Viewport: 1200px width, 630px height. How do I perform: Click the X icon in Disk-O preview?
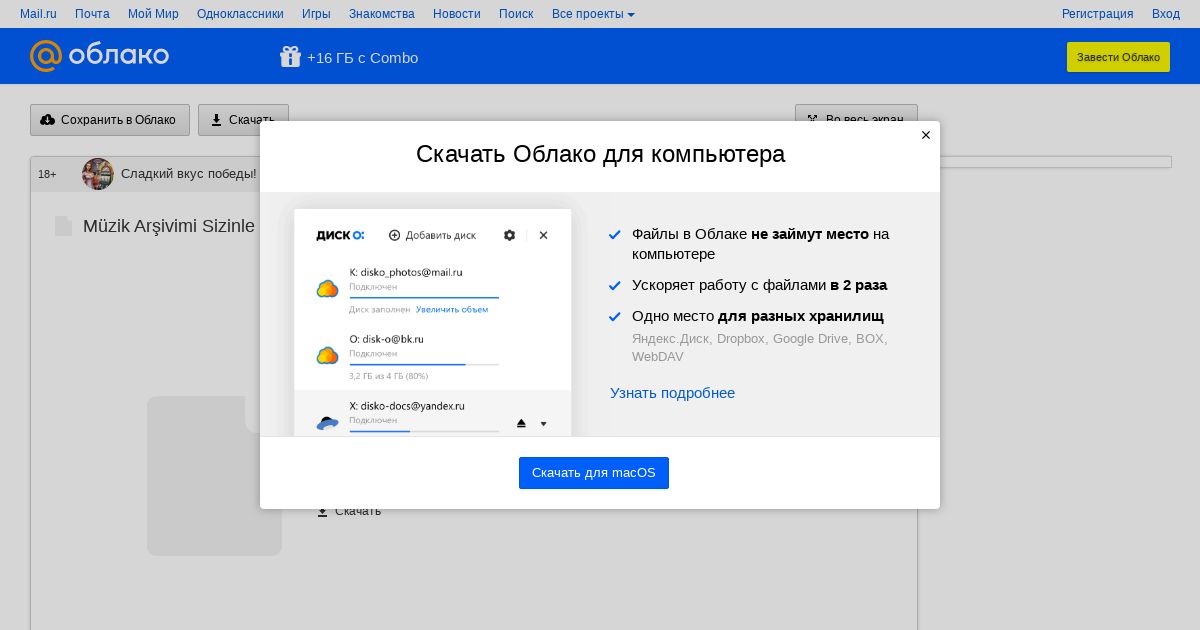click(543, 235)
